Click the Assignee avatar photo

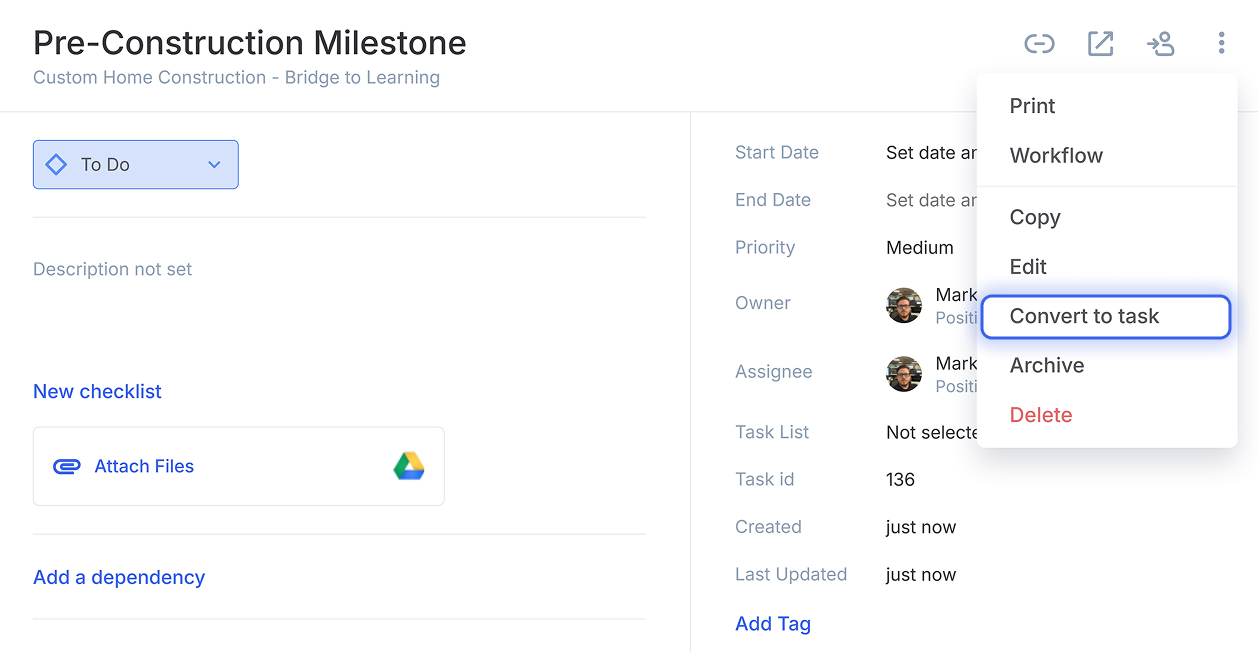[904, 374]
